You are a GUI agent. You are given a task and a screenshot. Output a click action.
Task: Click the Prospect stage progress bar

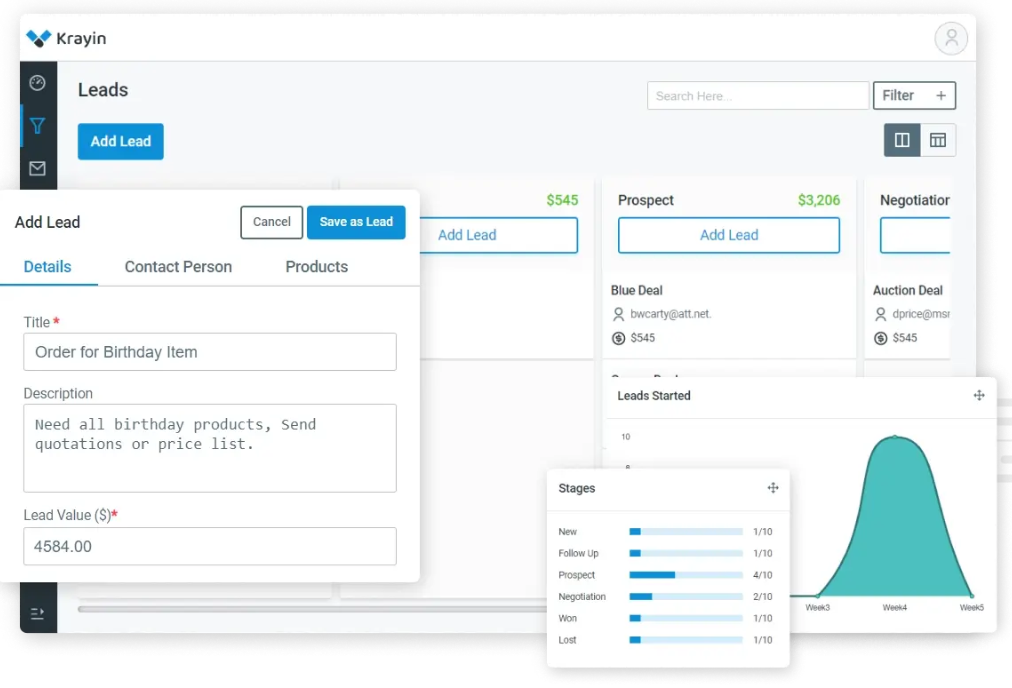685,575
